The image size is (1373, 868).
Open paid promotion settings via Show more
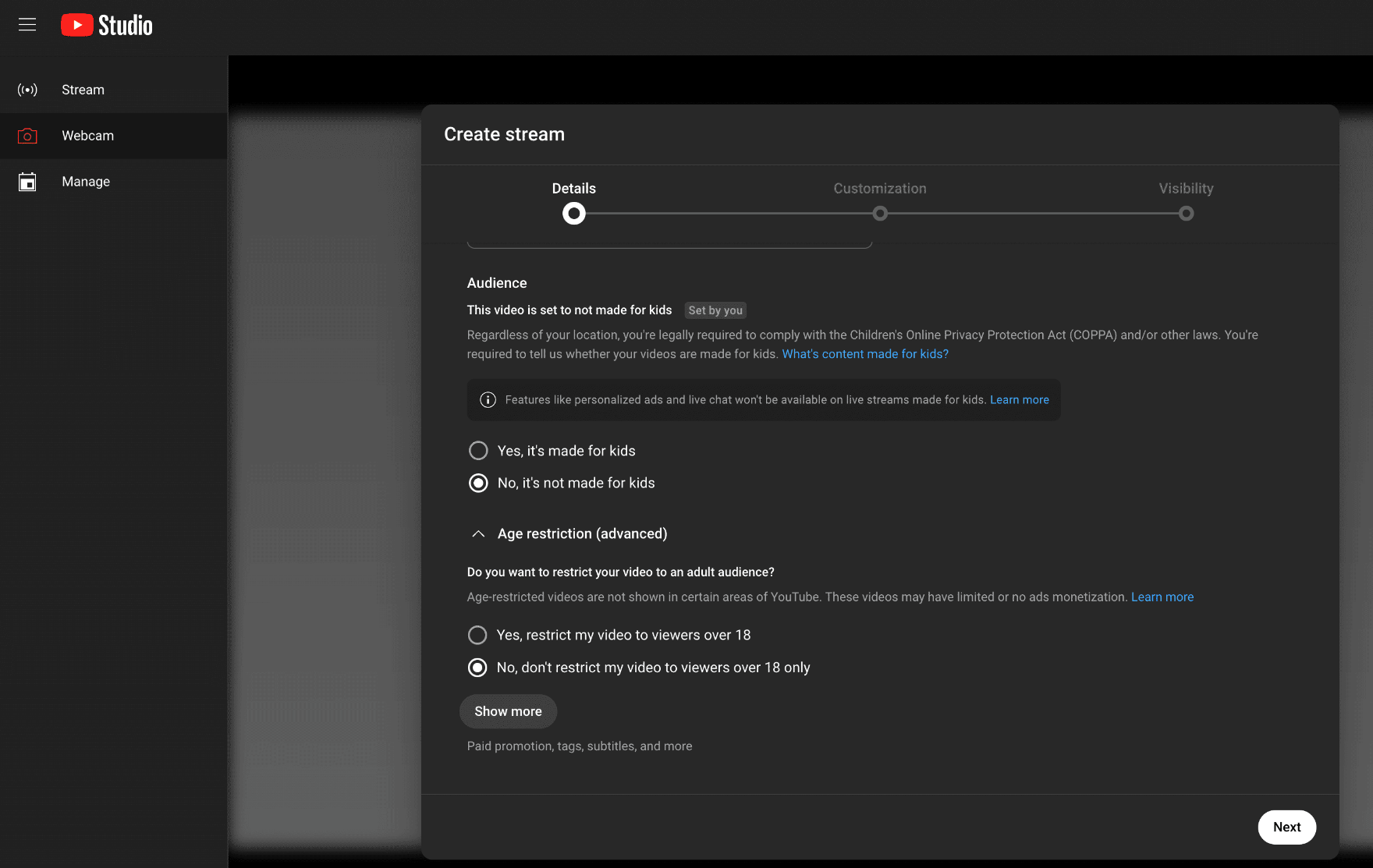click(x=508, y=710)
